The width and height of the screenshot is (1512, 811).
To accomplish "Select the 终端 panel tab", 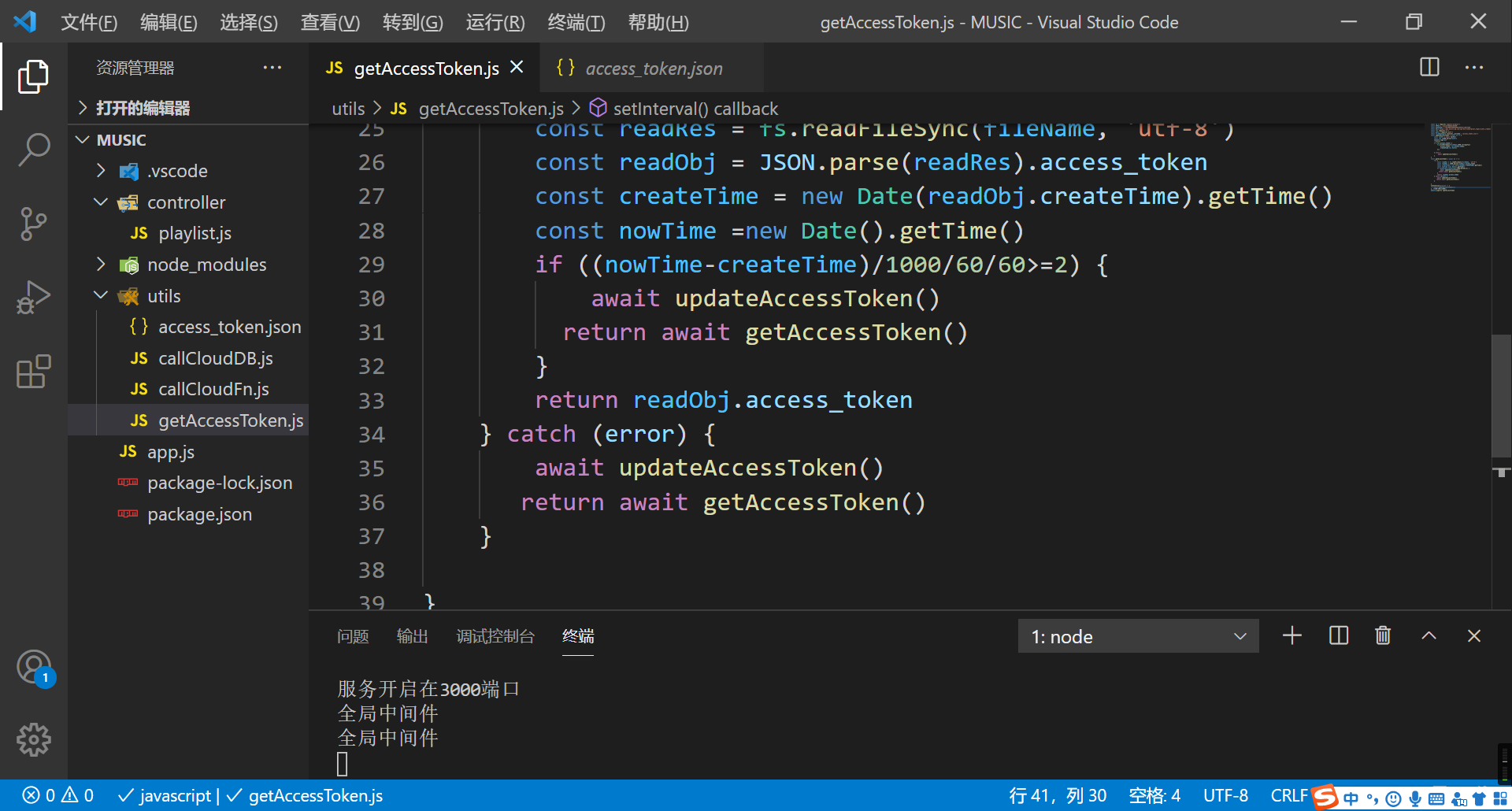I will [x=578, y=636].
